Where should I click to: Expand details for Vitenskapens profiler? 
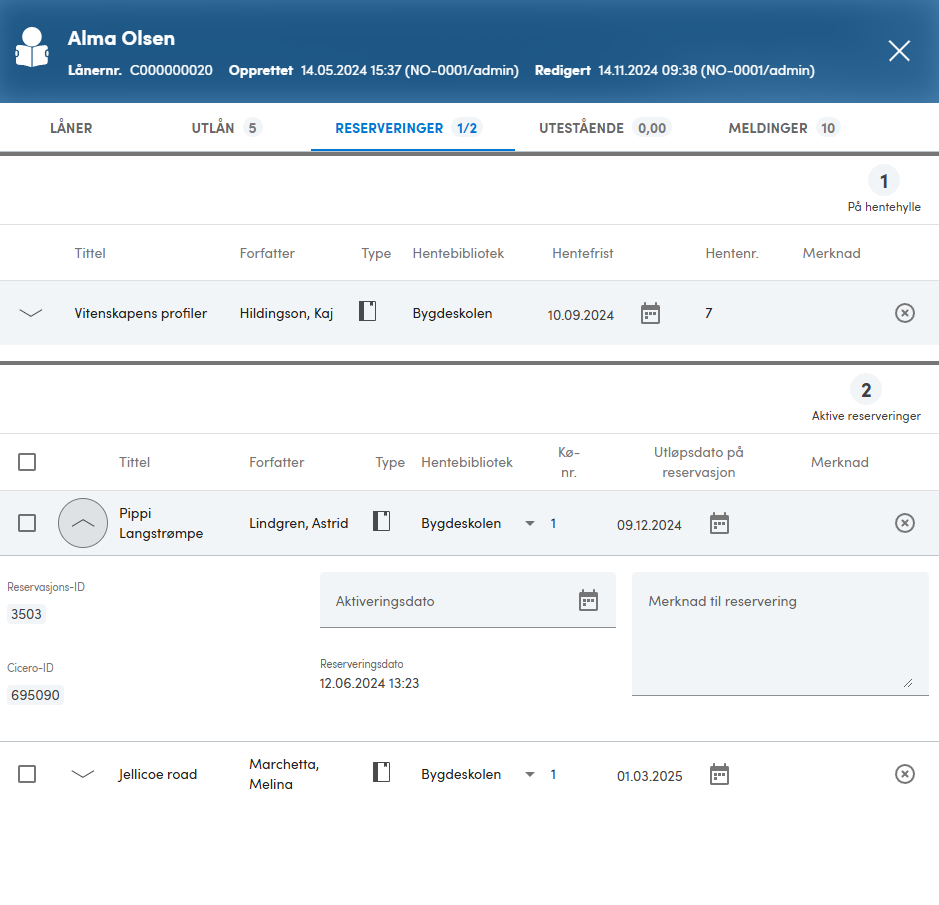point(31,313)
